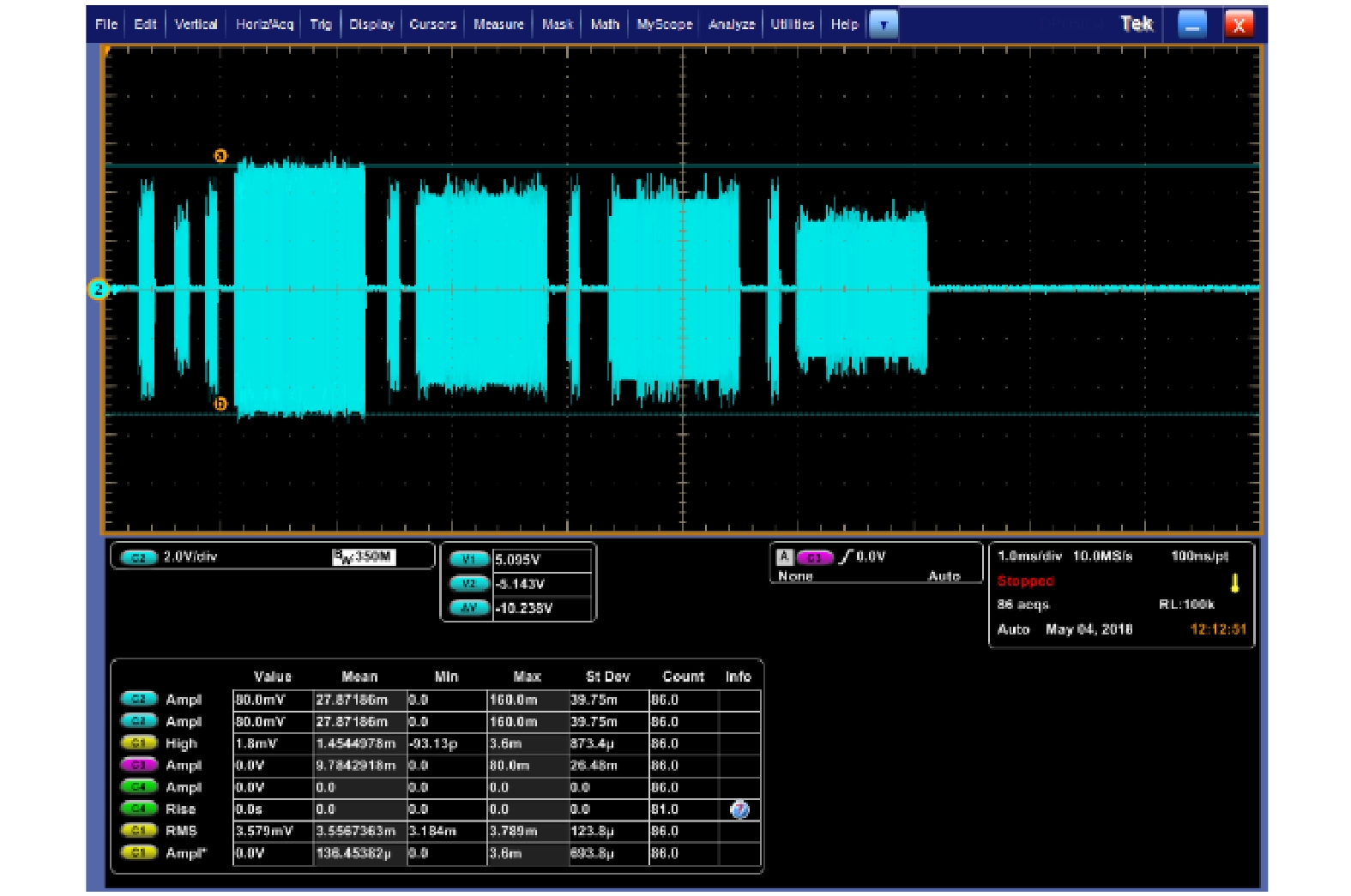Click the C2 channel badge beside 2.0V/div
Screen dimensions: 1351x896
coord(138,557)
